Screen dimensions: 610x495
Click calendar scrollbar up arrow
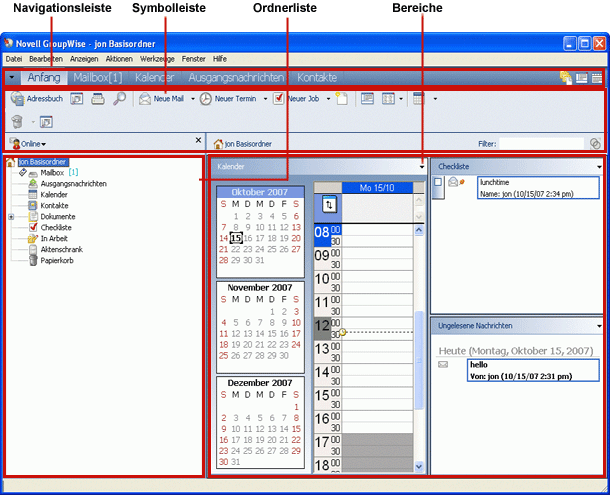point(419,230)
